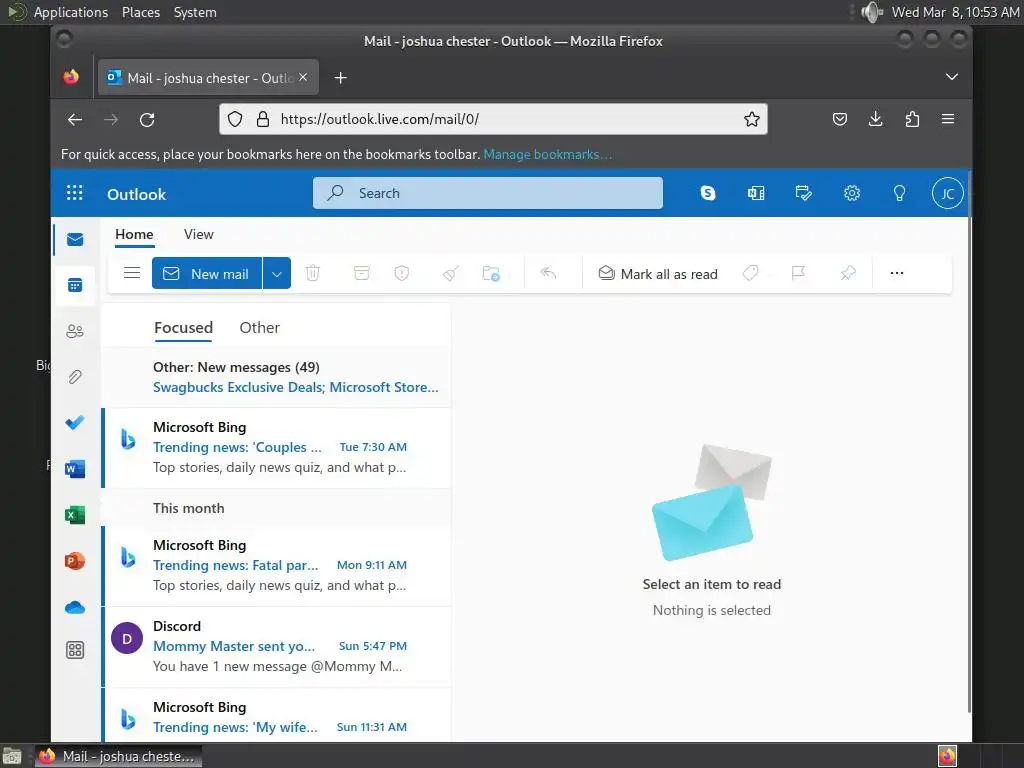Click the Pin icon in toolbar
The height and width of the screenshot is (768, 1024).
[848, 273]
